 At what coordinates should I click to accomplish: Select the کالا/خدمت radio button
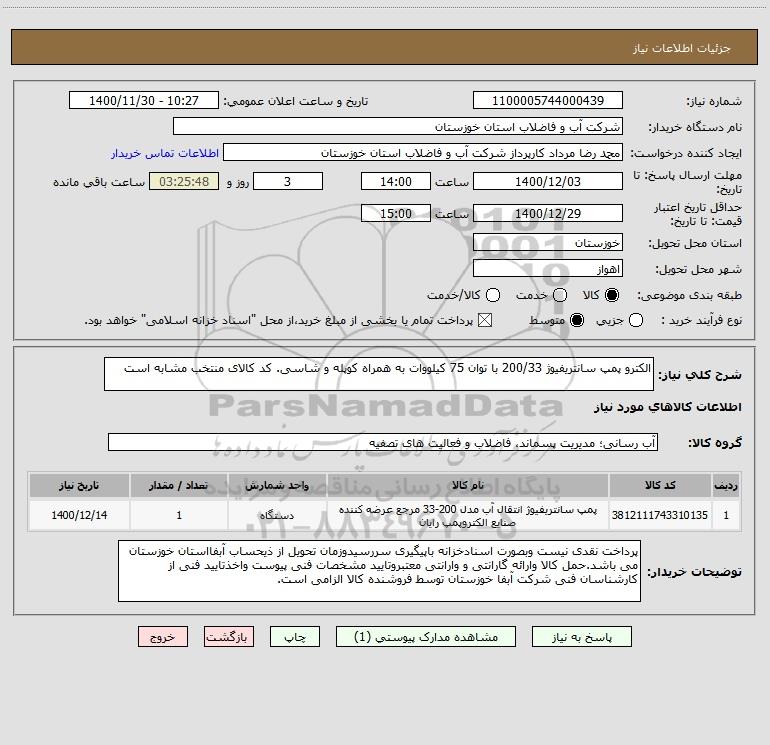click(x=493, y=295)
